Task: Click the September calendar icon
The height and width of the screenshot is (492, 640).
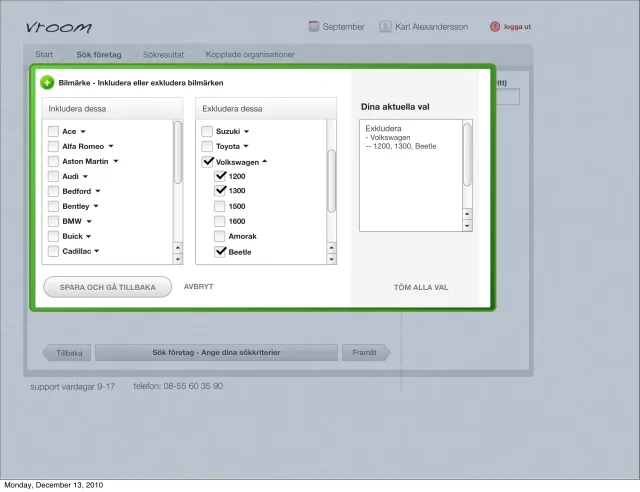Action: [x=313, y=27]
